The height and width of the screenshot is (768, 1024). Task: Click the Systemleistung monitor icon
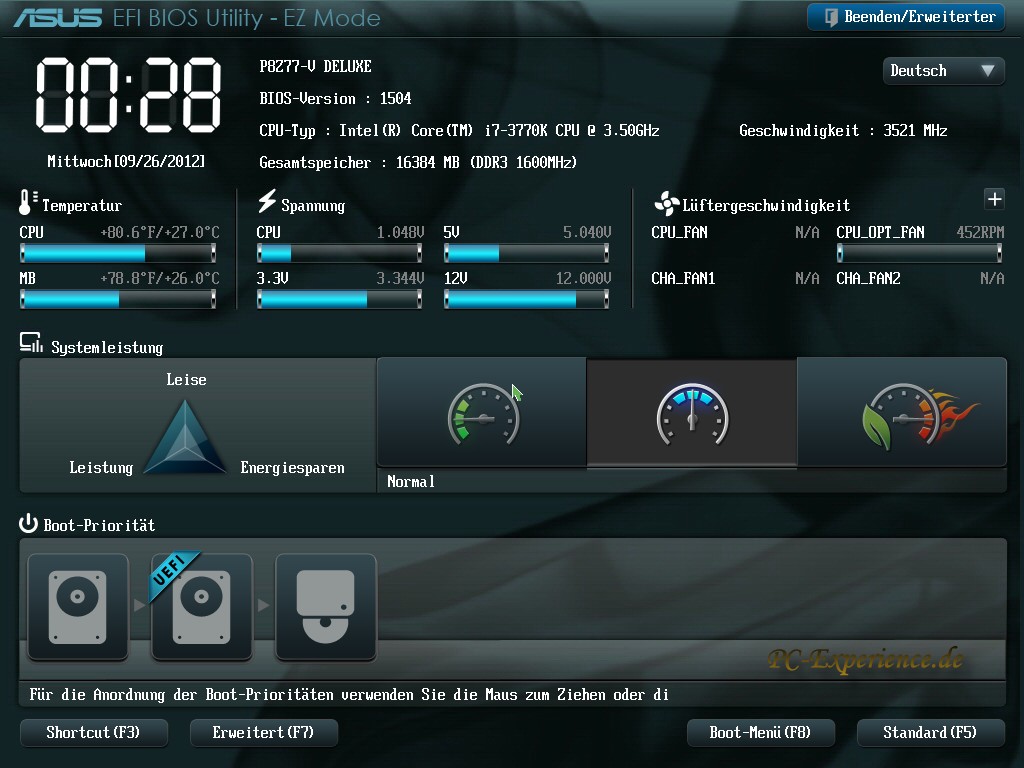31,345
